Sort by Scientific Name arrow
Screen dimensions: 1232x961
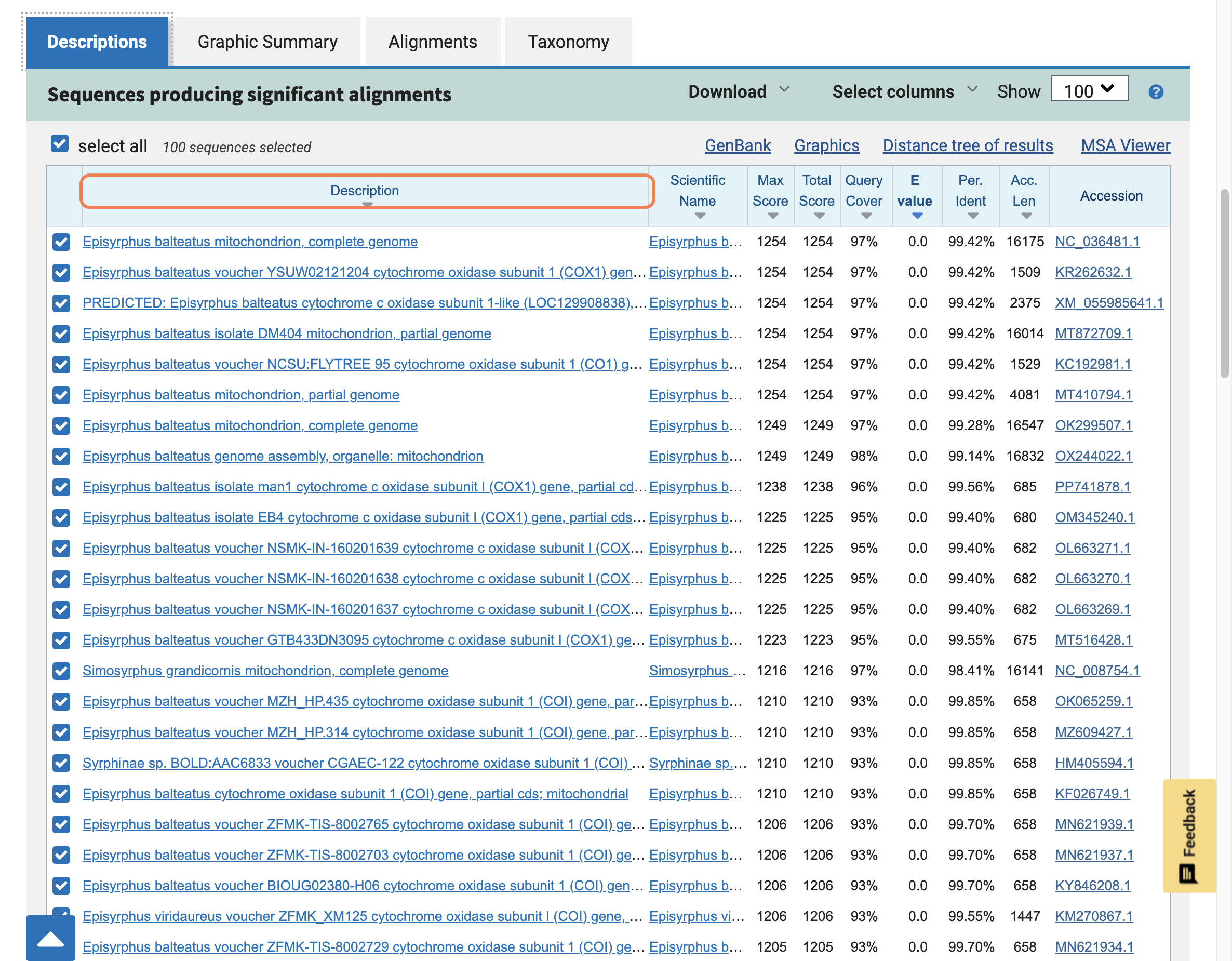pos(700,216)
